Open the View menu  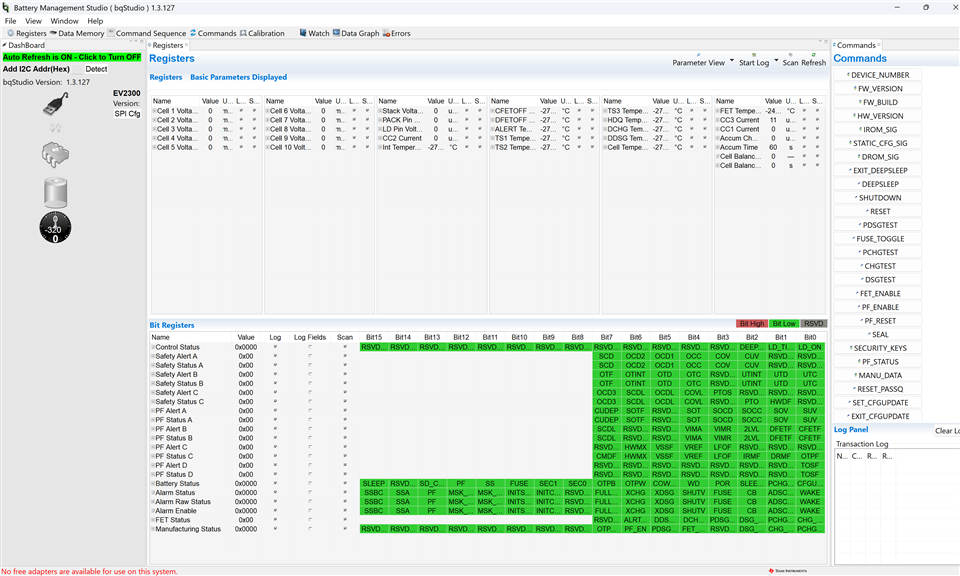[x=33, y=21]
